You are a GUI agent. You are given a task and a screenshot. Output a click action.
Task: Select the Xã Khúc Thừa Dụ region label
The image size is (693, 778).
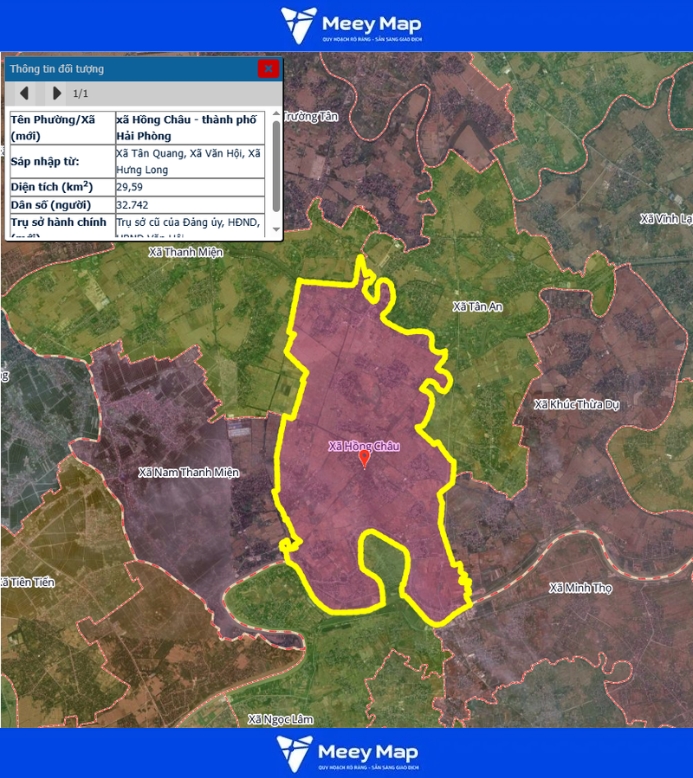click(x=577, y=404)
